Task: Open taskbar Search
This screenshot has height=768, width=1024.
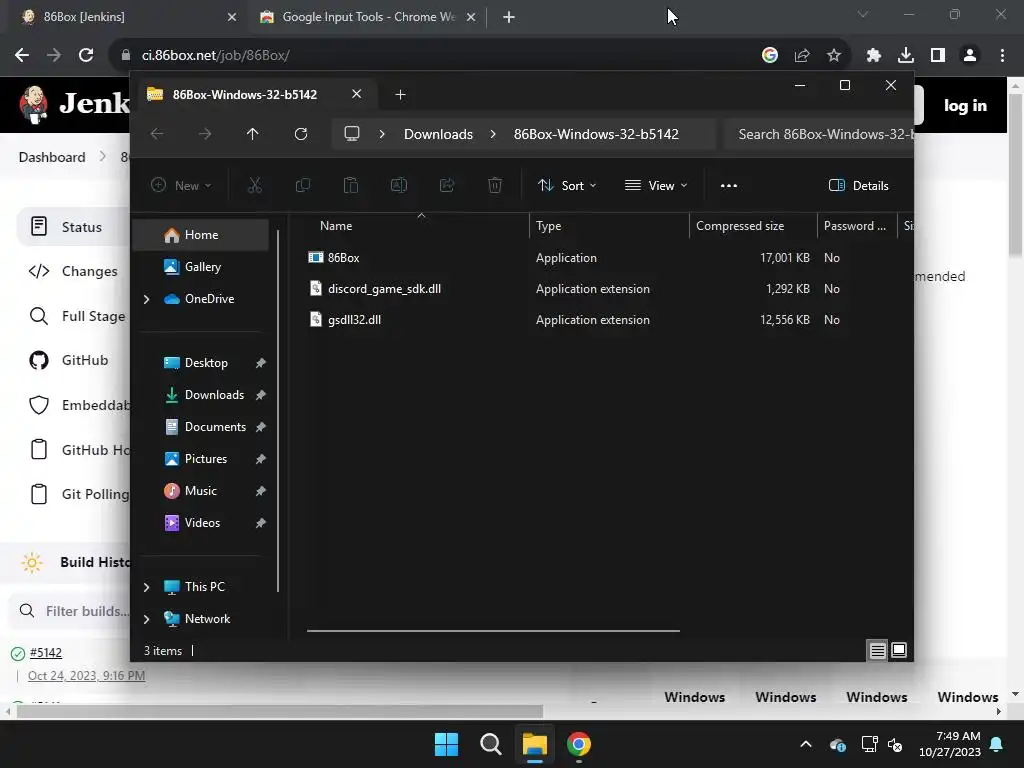Action: click(x=490, y=744)
